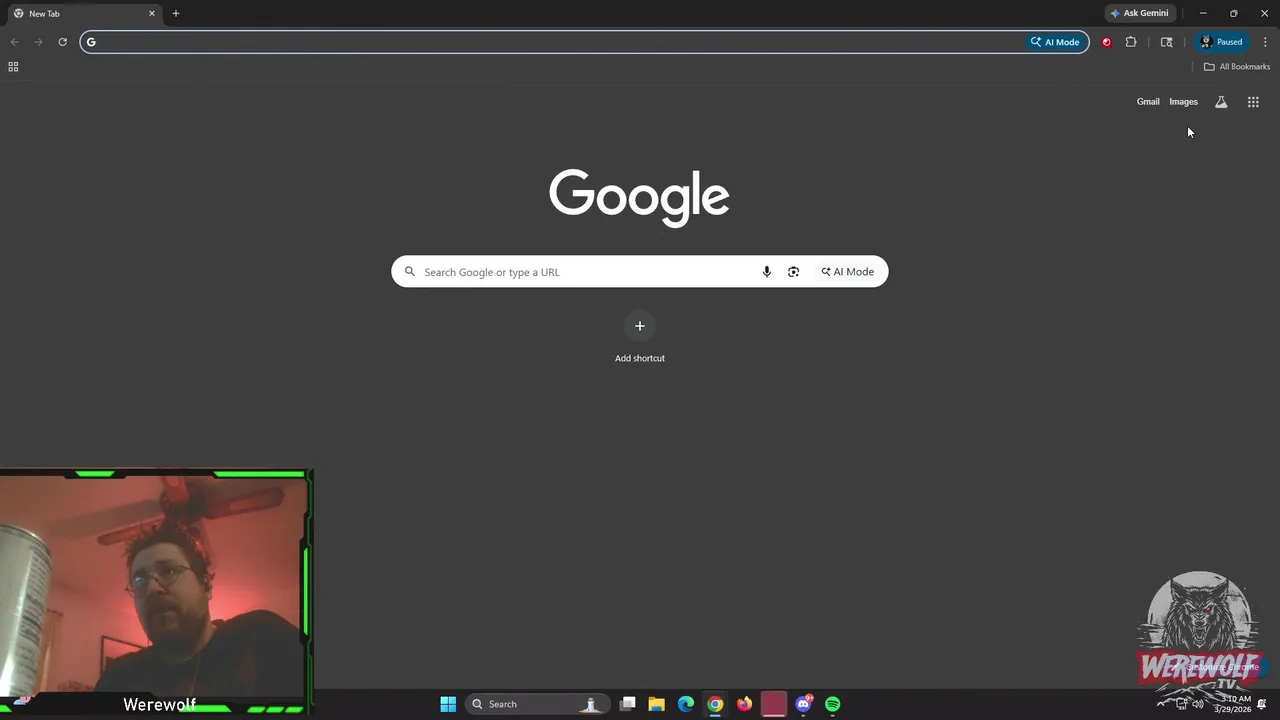Open the All Bookmarks folder
1280x720 pixels.
click(x=1237, y=67)
